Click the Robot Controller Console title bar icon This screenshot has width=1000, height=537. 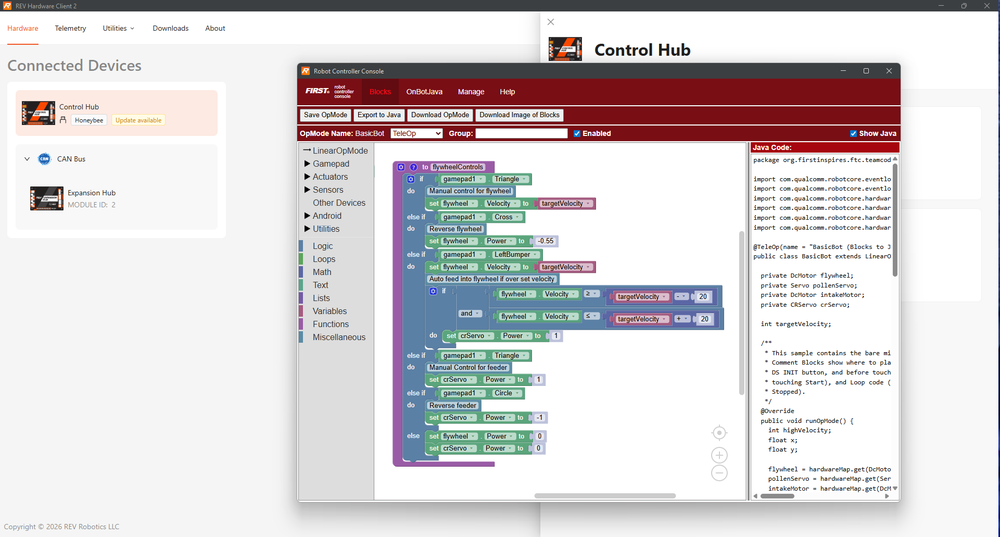click(x=305, y=71)
